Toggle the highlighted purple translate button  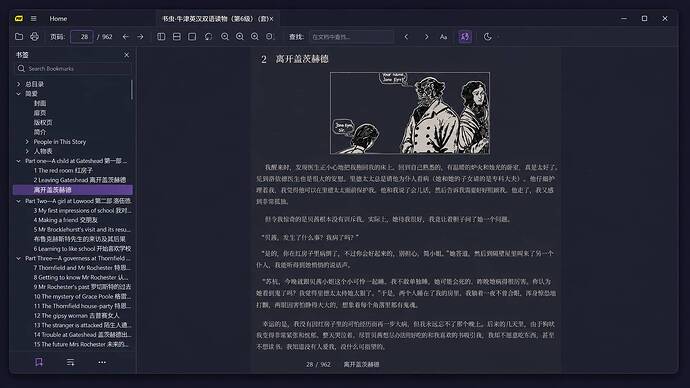click(x=465, y=37)
